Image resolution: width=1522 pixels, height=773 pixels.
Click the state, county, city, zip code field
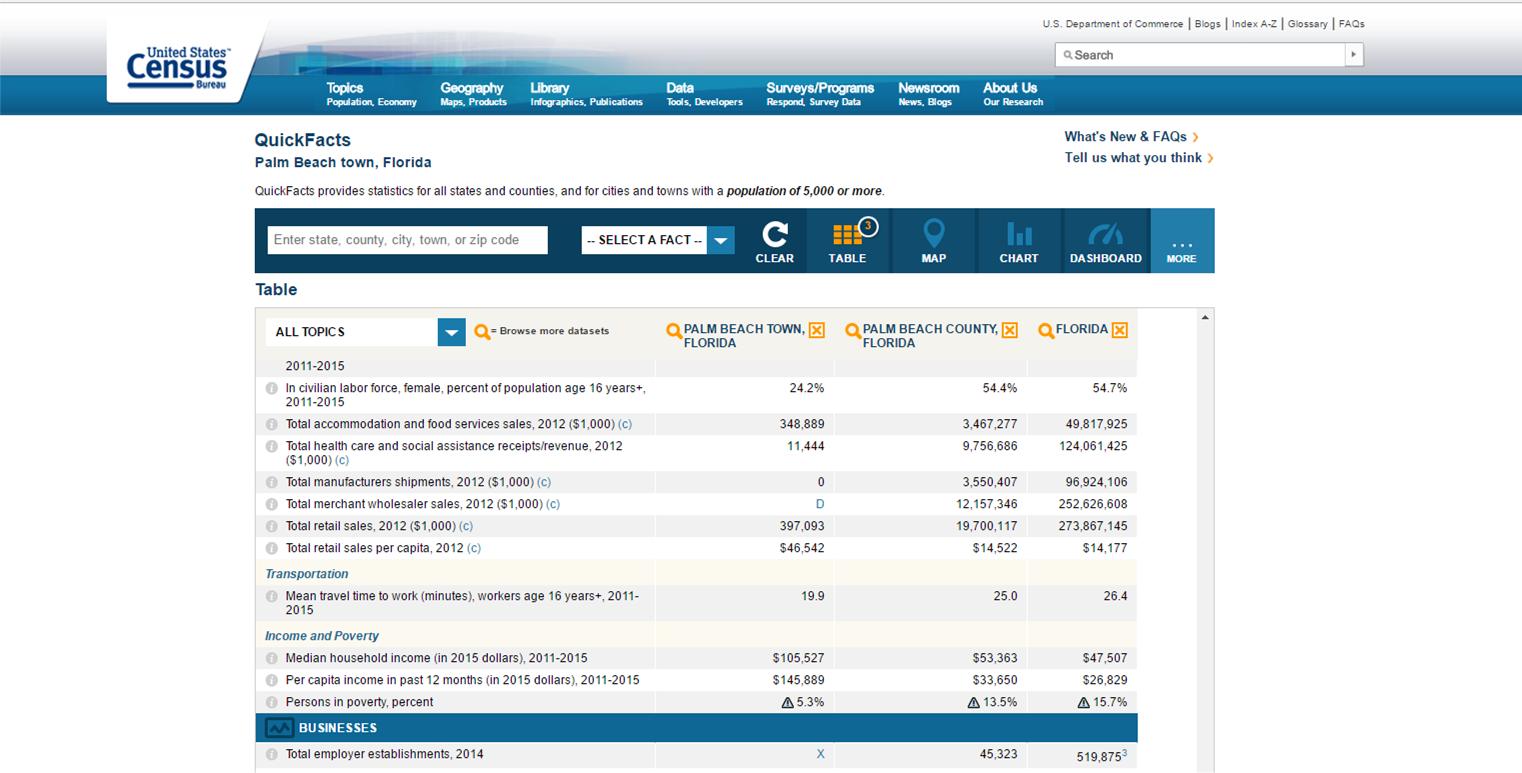pyautogui.click(x=407, y=240)
